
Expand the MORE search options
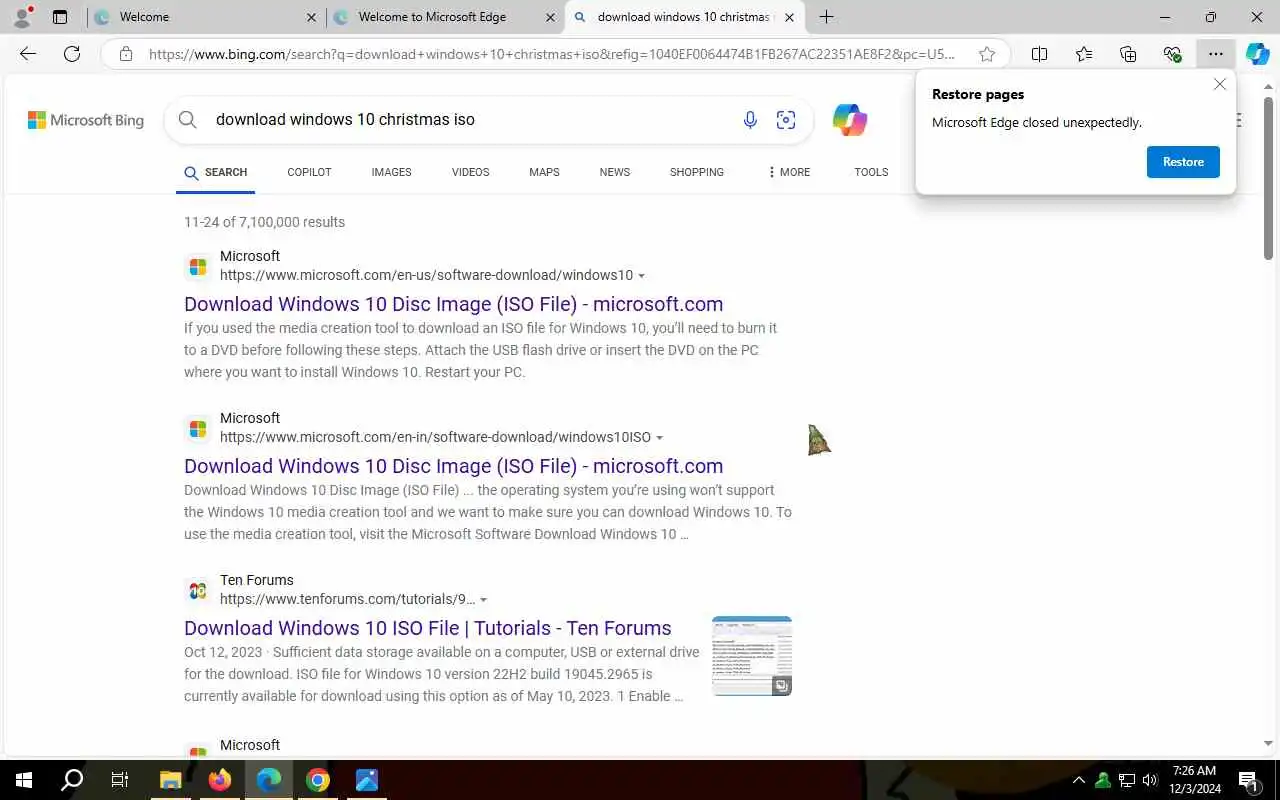click(789, 172)
